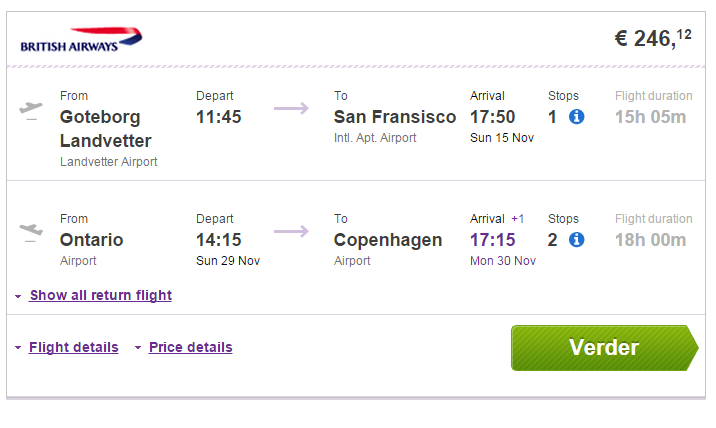Open Show all return flight link
Viewport: 716px width, 428px height.
point(101,296)
